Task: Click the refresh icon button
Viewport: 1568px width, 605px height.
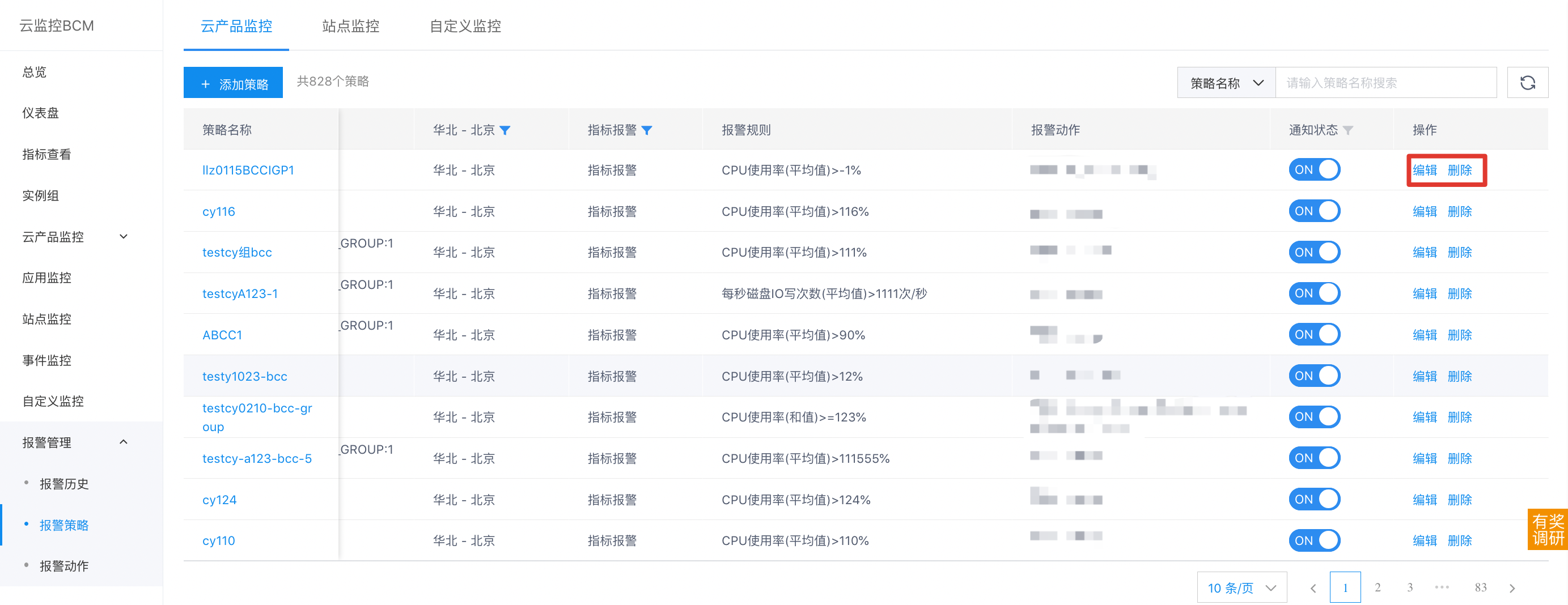Action: (1527, 83)
